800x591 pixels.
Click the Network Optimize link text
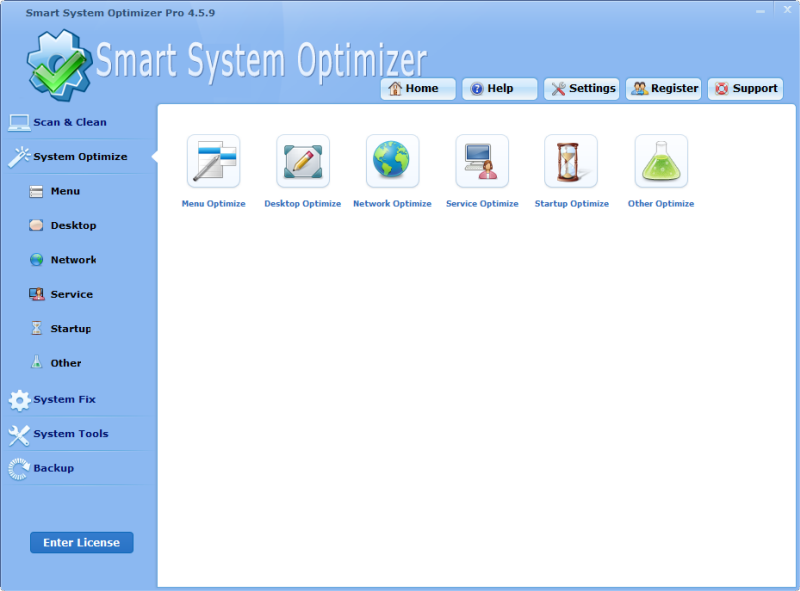click(x=392, y=204)
